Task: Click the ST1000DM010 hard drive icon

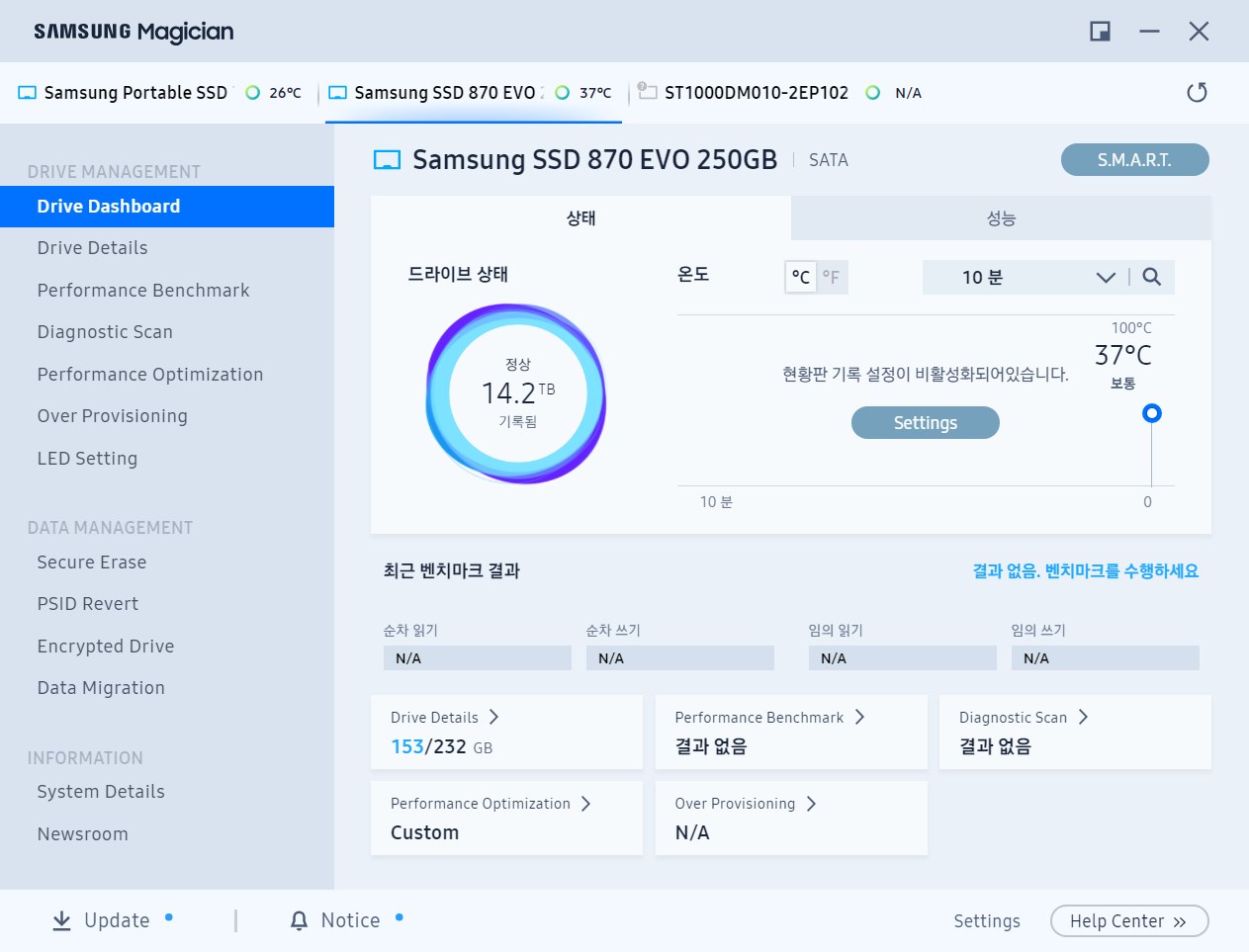Action: tap(648, 92)
